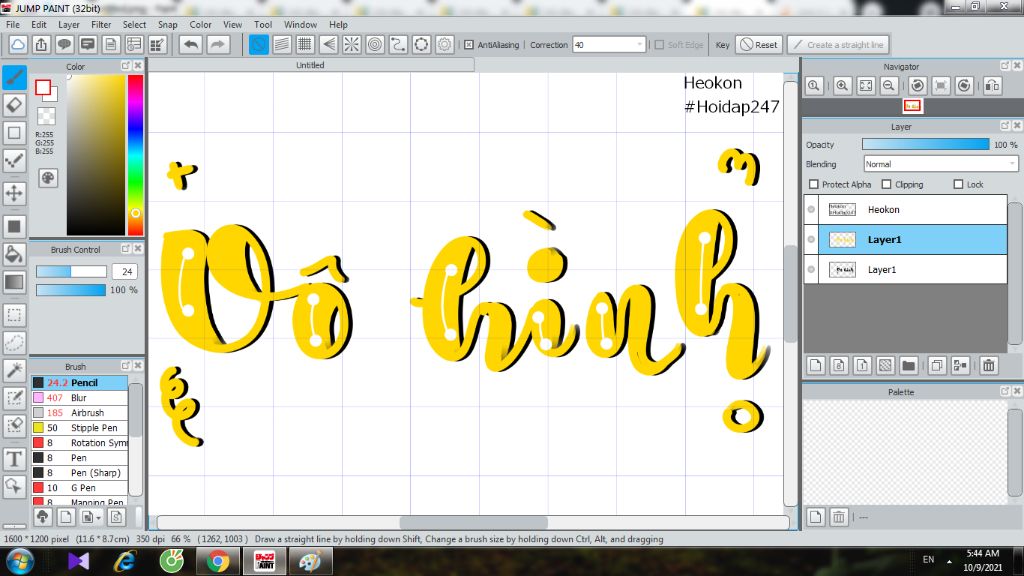1024x576 pixels.
Task: Open the Tool menu
Action: pyautogui.click(x=263, y=24)
